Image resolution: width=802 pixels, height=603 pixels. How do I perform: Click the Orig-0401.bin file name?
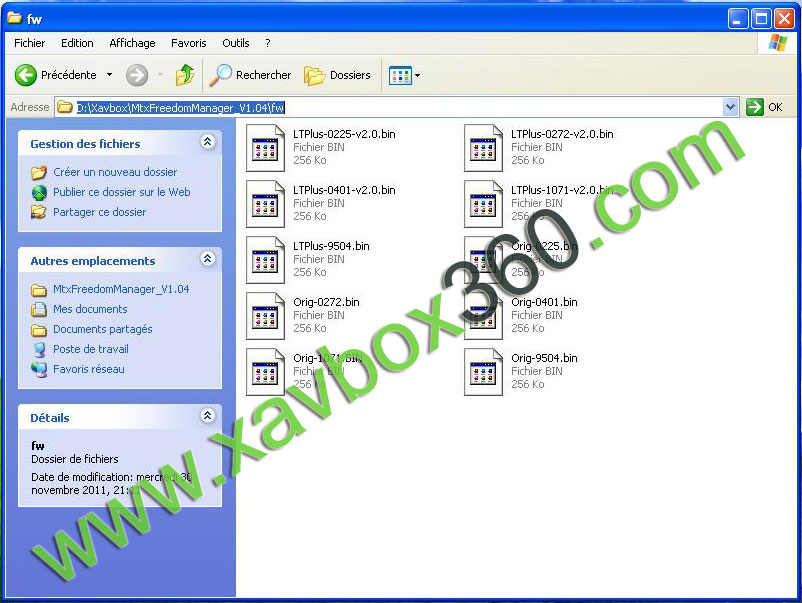point(544,302)
